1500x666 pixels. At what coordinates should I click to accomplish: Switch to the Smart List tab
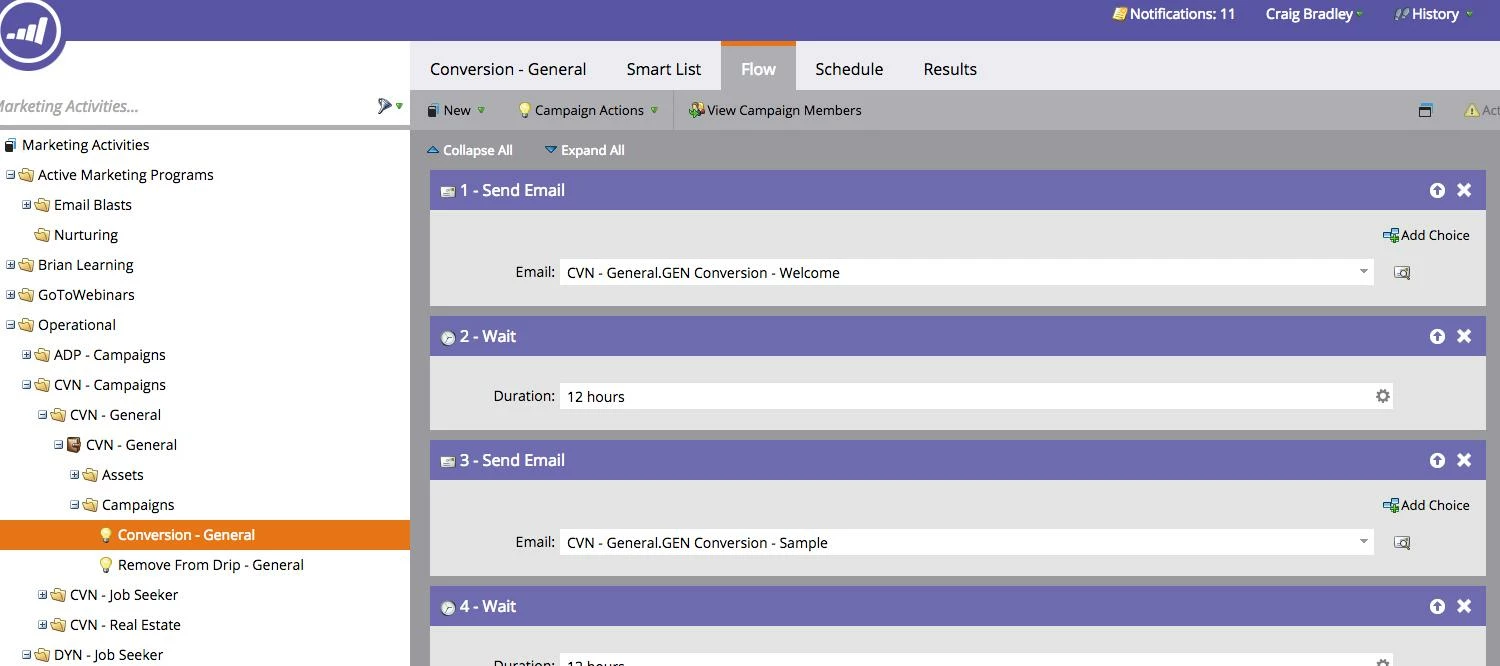[664, 69]
